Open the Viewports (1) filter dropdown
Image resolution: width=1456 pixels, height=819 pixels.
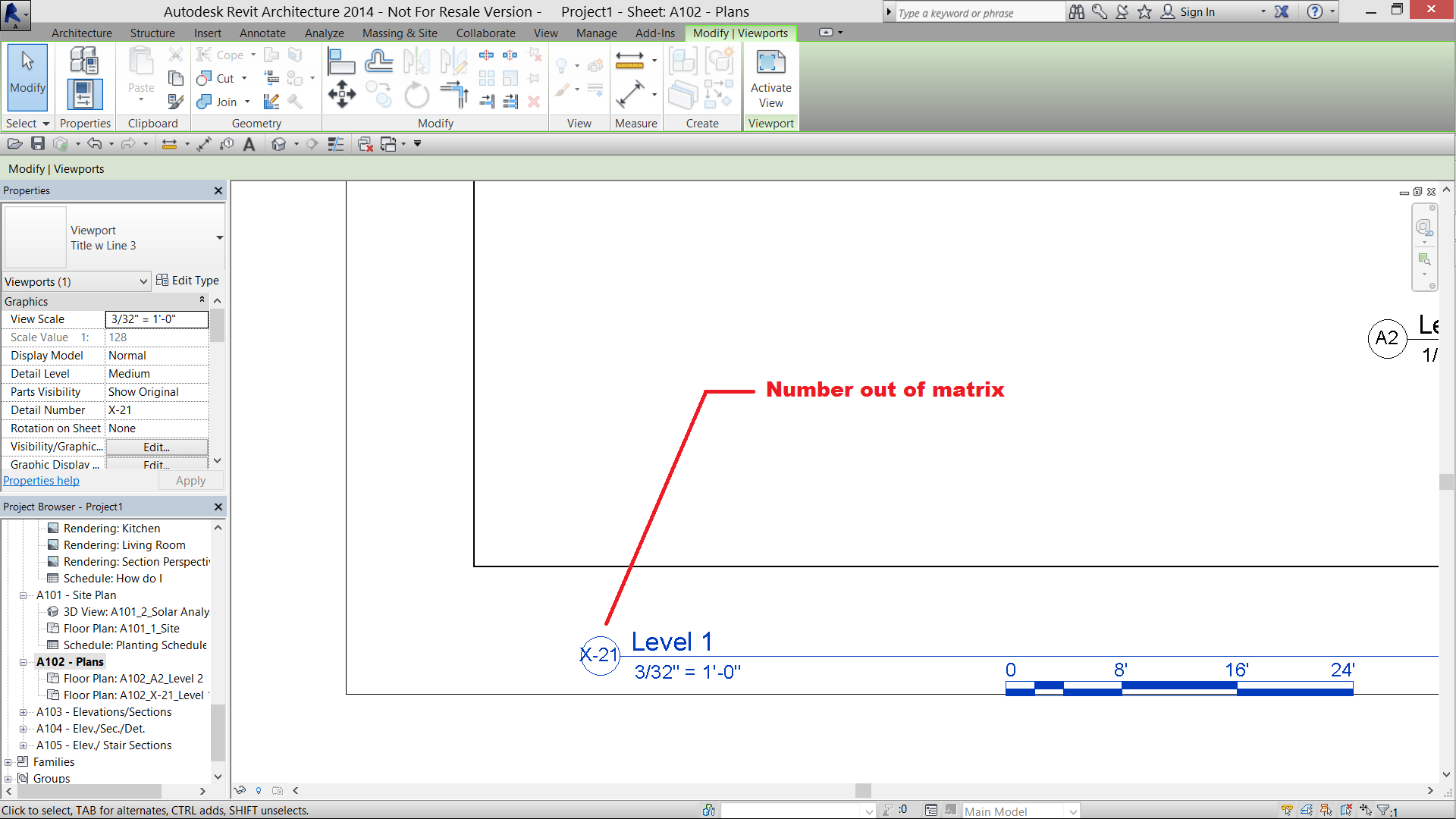(x=76, y=281)
